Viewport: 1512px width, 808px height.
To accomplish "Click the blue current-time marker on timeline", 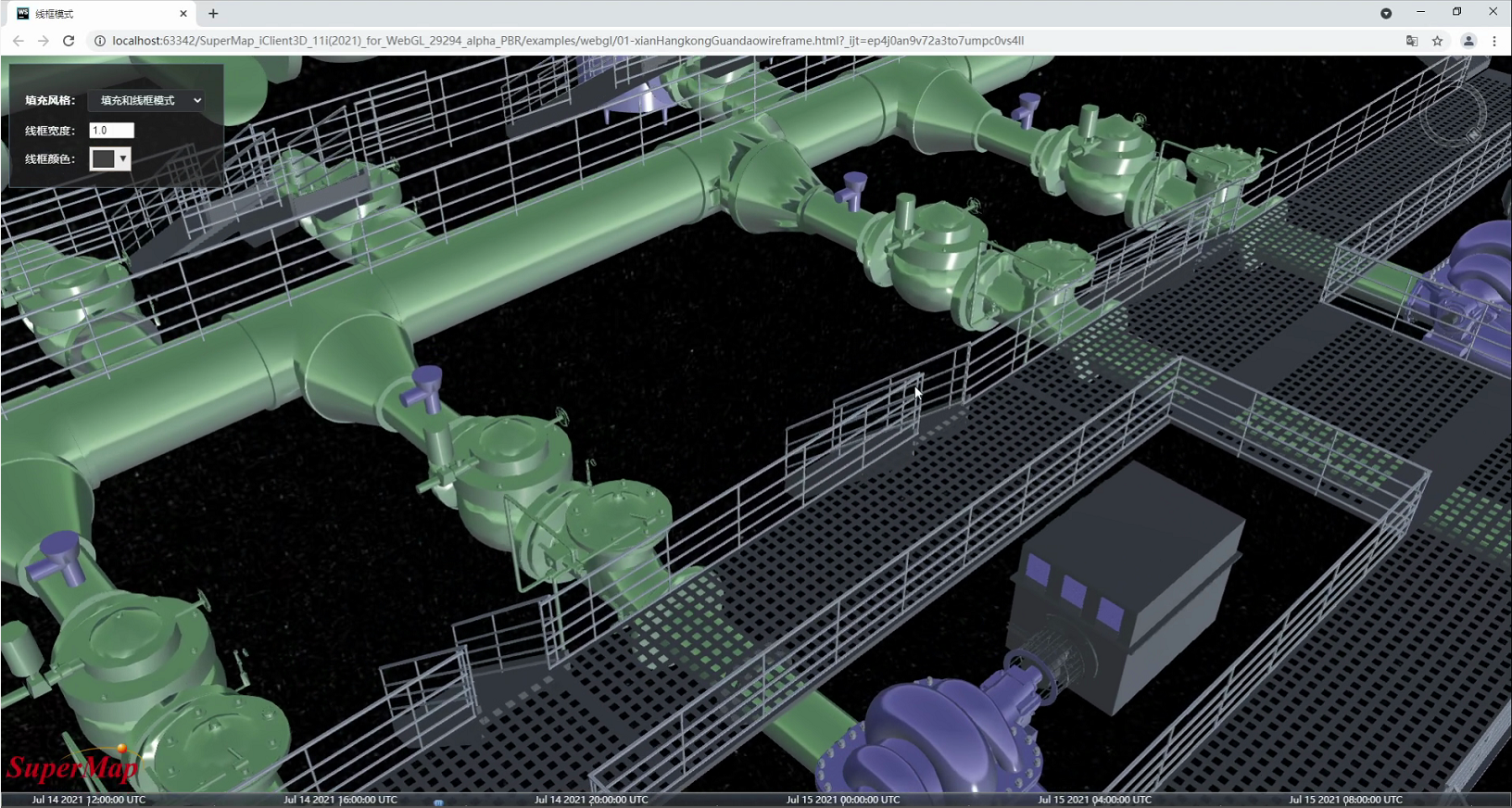I will pos(438,802).
